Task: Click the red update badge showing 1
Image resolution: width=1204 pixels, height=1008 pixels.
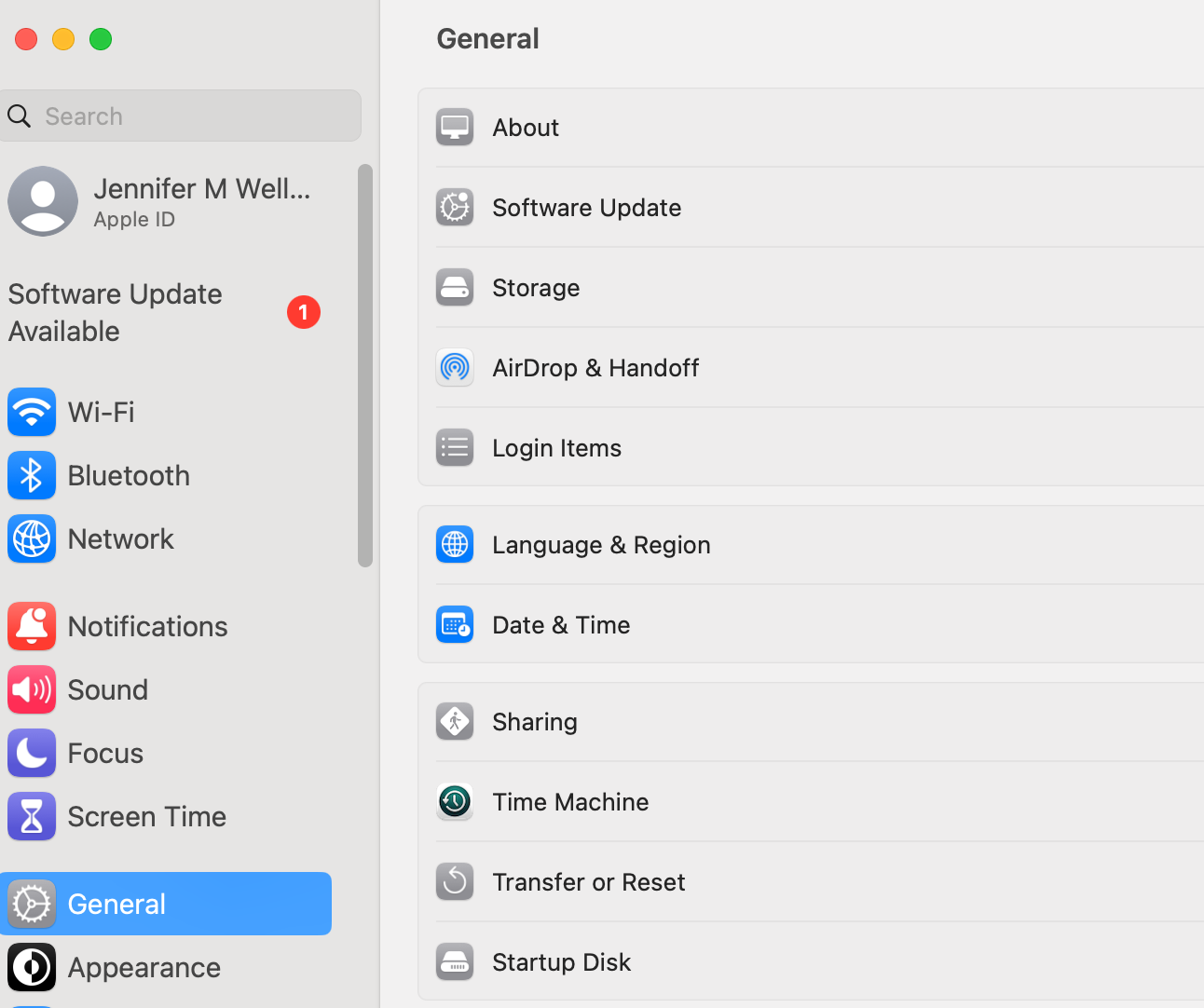Action: [x=304, y=312]
